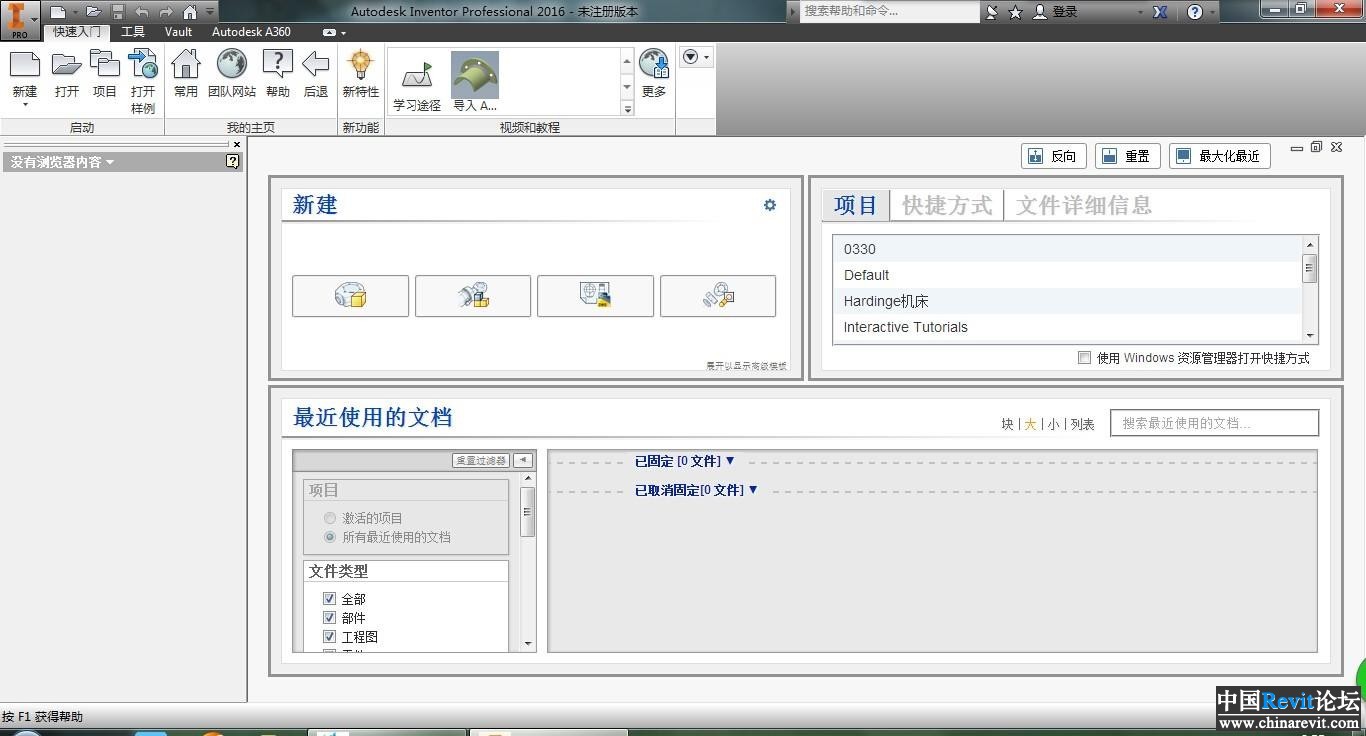Switch to the 工具 ribbon tab
The height and width of the screenshot is (736, 1366).
[133, 32]
